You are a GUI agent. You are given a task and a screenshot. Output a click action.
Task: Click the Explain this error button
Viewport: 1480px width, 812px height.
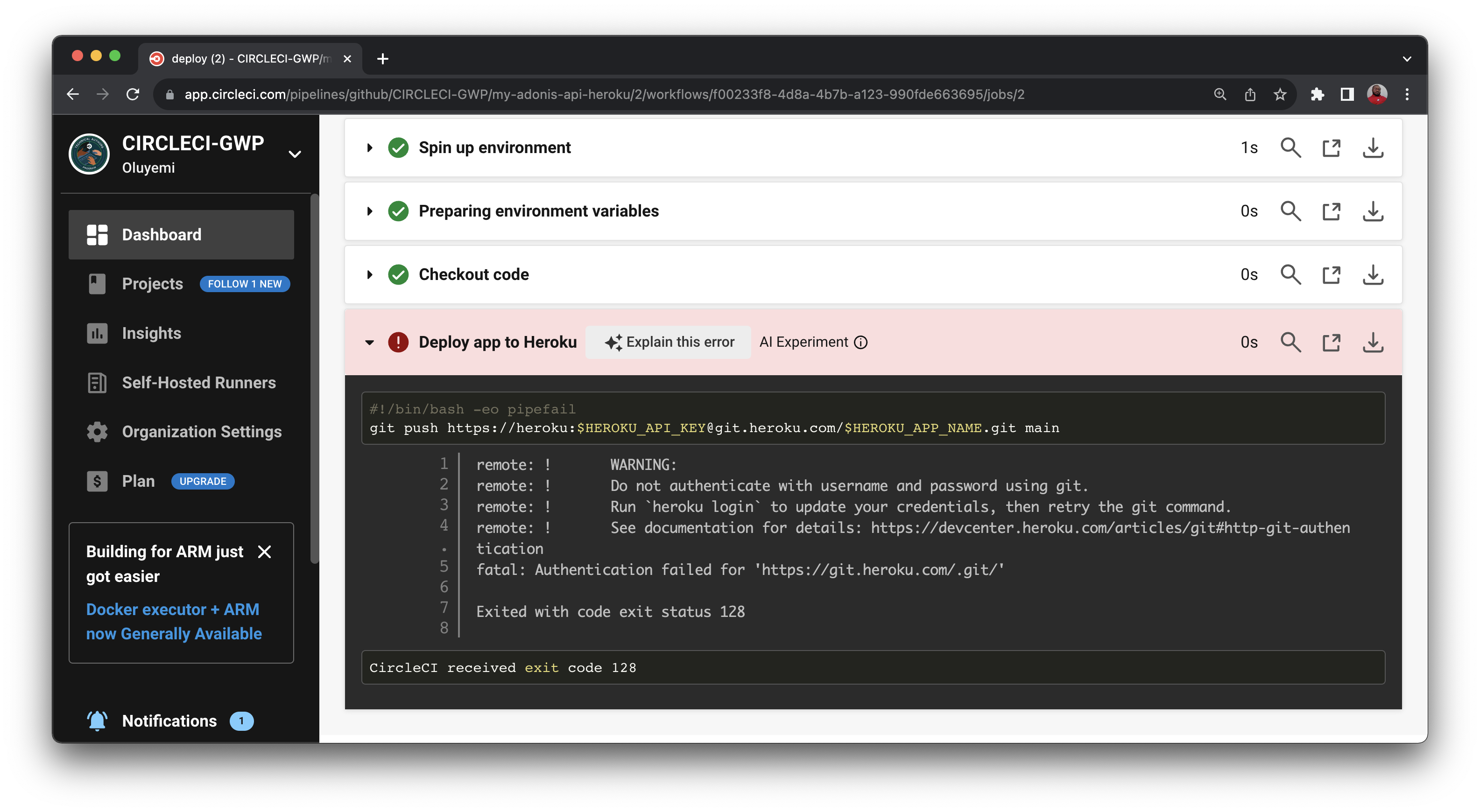[668, 342]
